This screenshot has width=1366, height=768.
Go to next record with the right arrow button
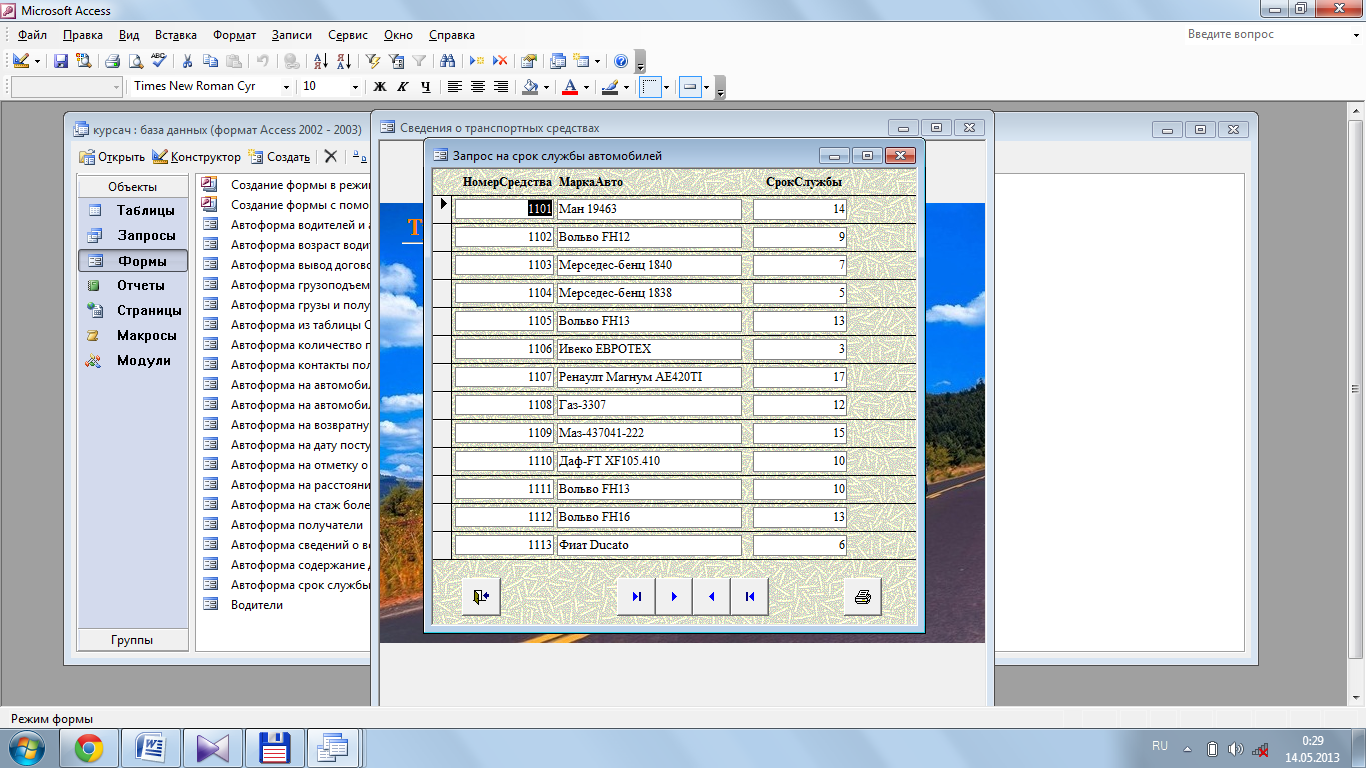pos(674,596)
